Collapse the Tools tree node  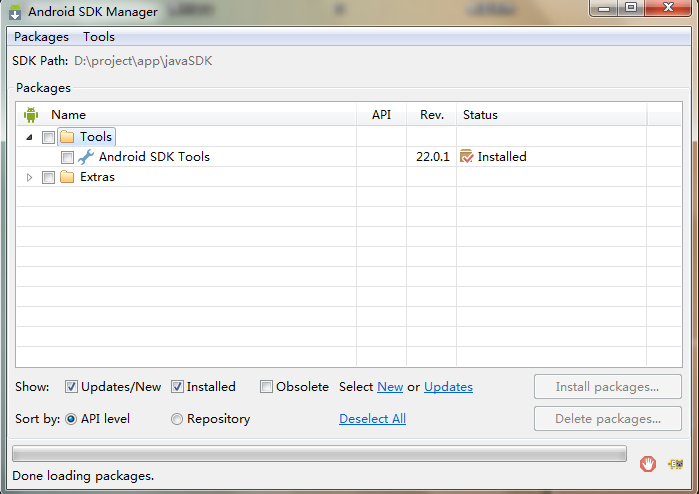pyautogui.click(x=29, y=137)
